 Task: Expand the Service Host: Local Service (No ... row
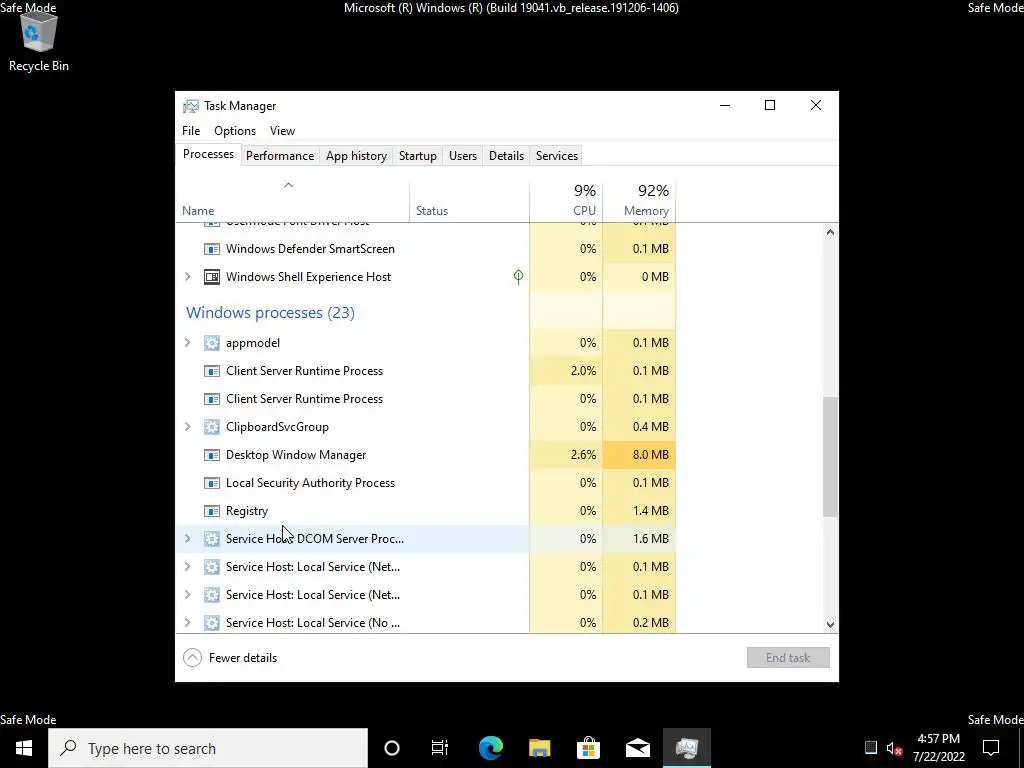[188, 623]
